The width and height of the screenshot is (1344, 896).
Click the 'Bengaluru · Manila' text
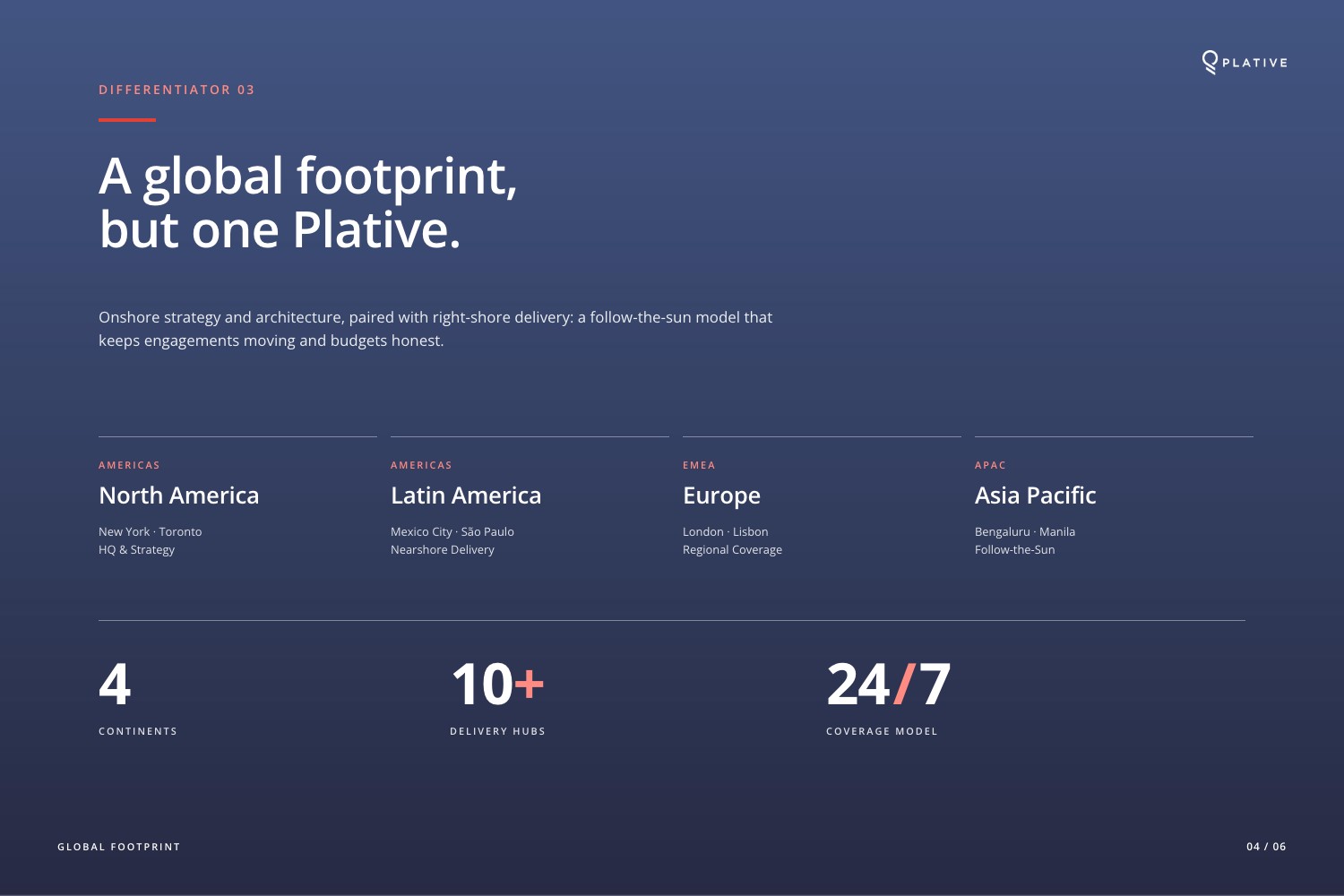tap(1025, 531)
